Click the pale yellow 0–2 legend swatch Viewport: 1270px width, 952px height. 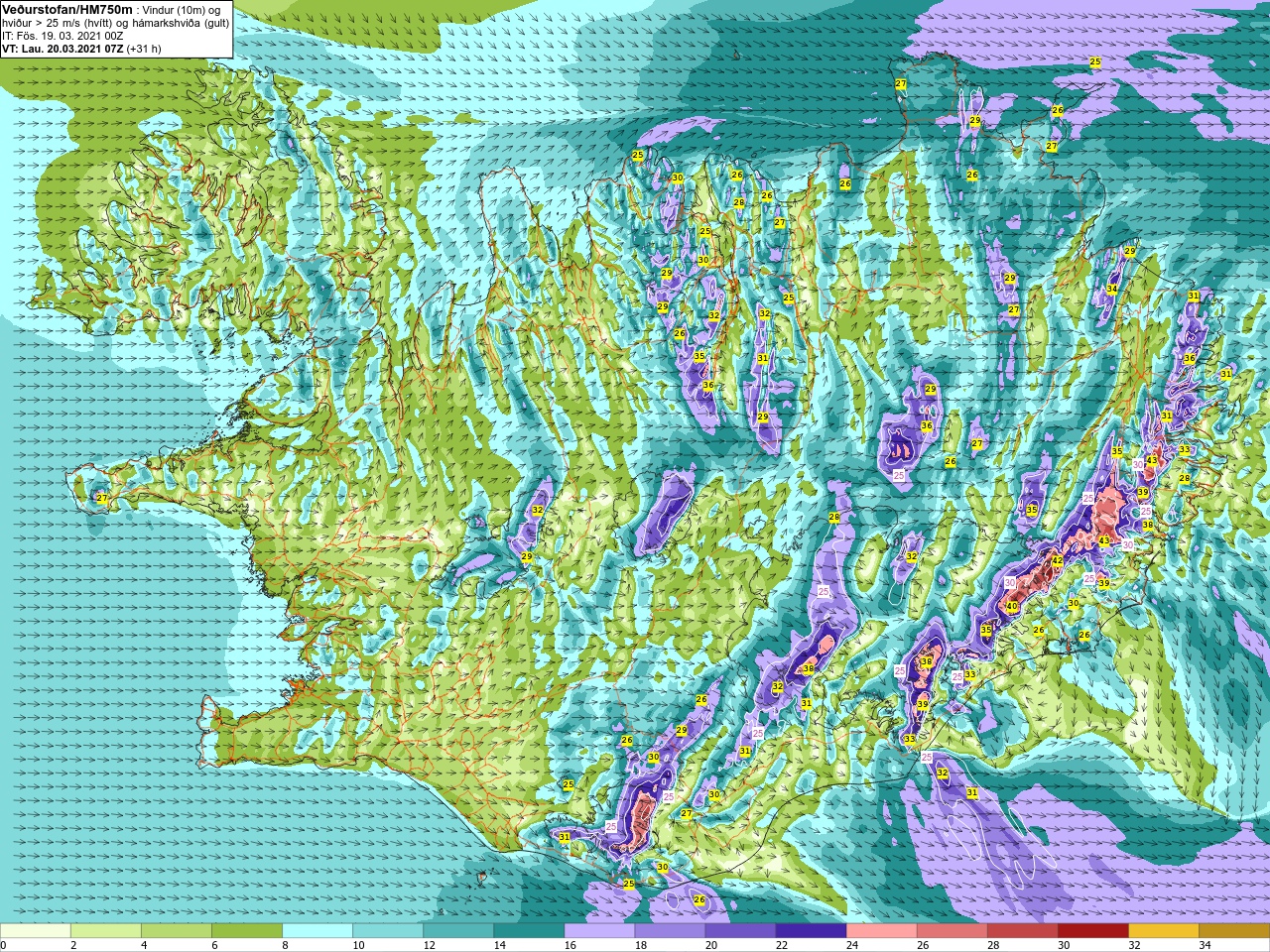(36, 931)
